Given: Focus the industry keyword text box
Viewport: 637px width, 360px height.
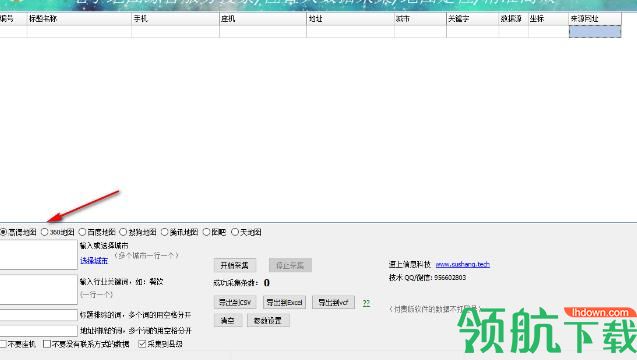Looking at the screenshot, I should 39,289.
